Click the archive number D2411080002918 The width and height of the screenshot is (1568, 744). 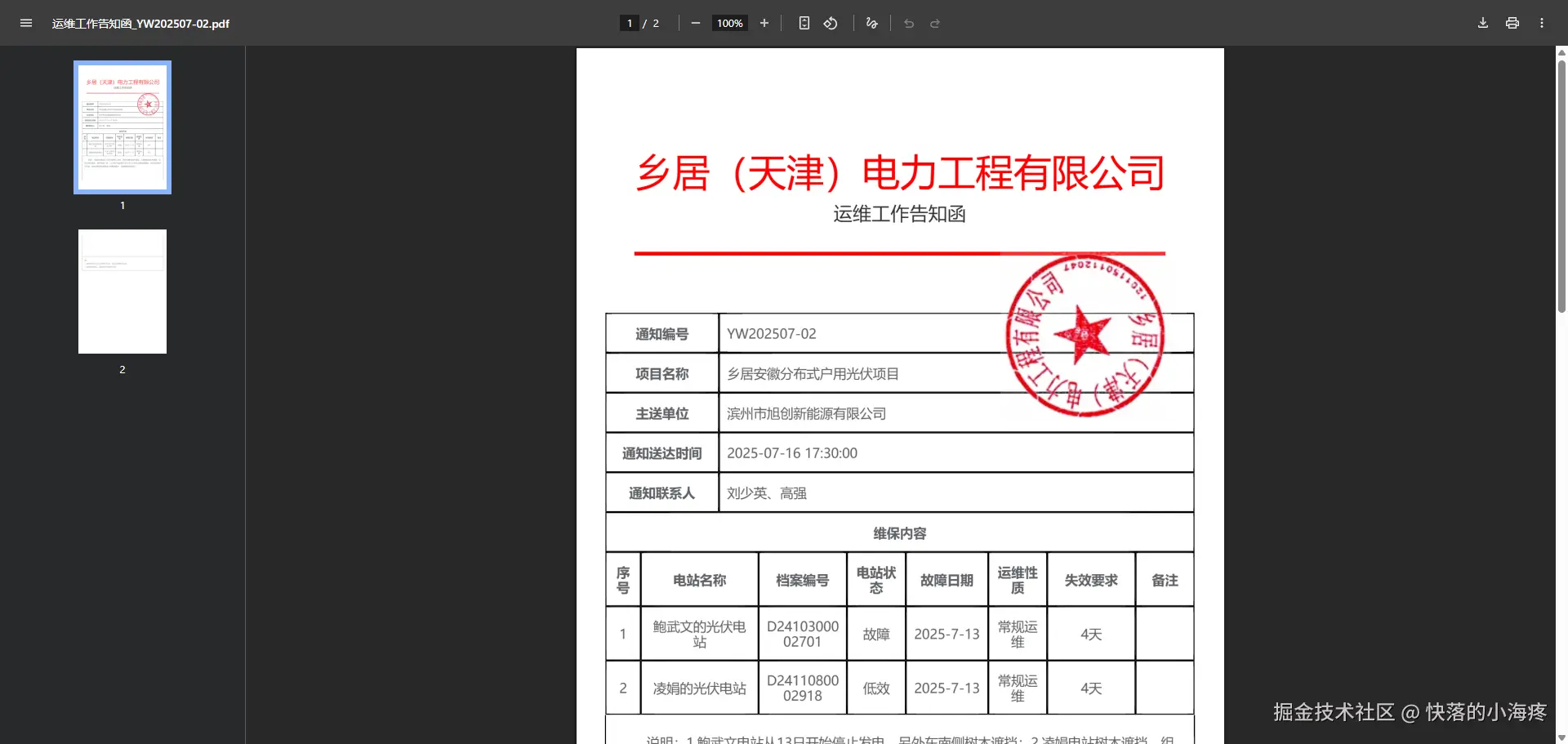pyautogui.click(x=803, y=688)
